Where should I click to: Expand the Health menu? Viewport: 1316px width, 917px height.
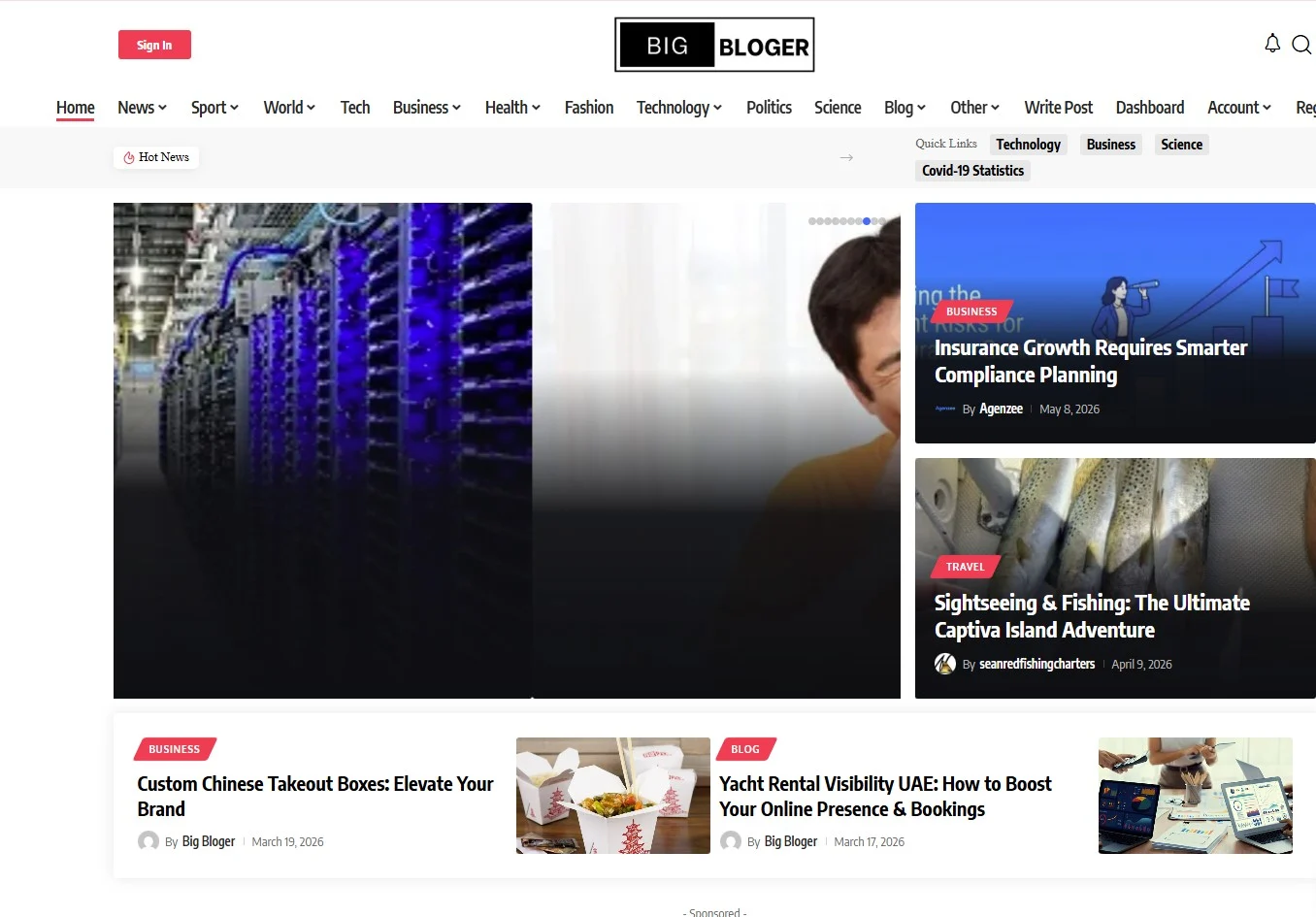[512, 108]
